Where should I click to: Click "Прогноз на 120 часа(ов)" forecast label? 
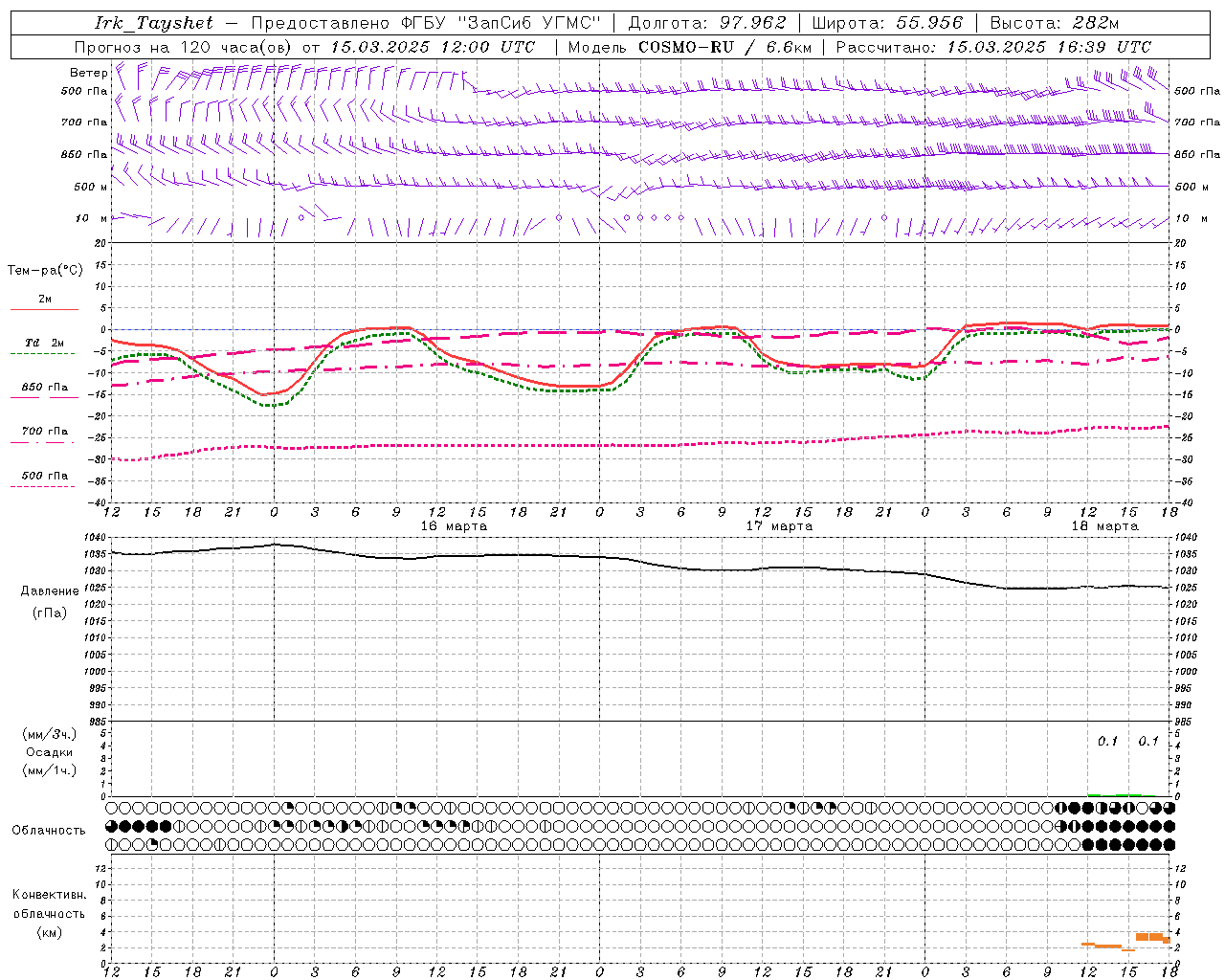tap(184, 47)
